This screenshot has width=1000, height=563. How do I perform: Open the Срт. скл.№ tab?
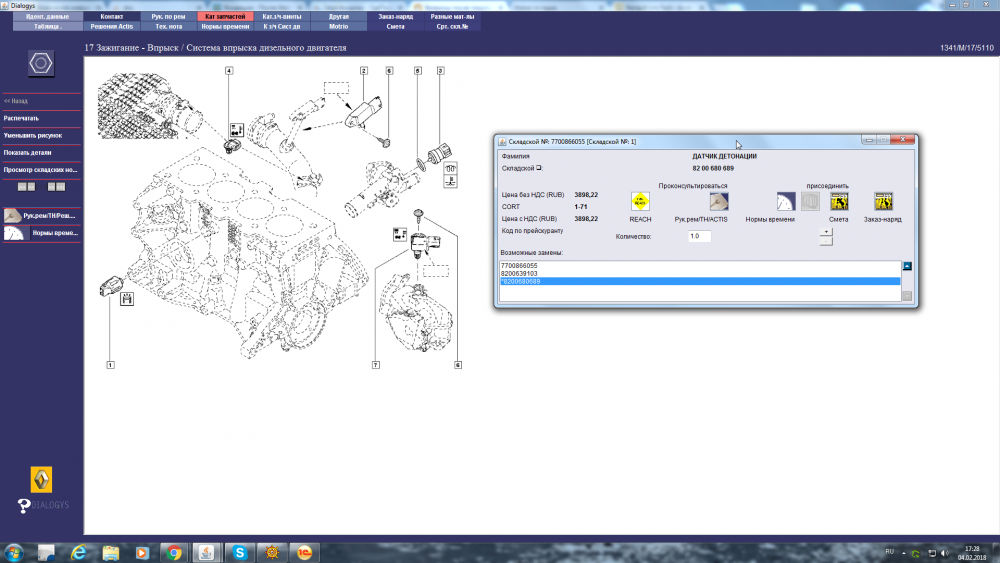(x=452, y=26)
